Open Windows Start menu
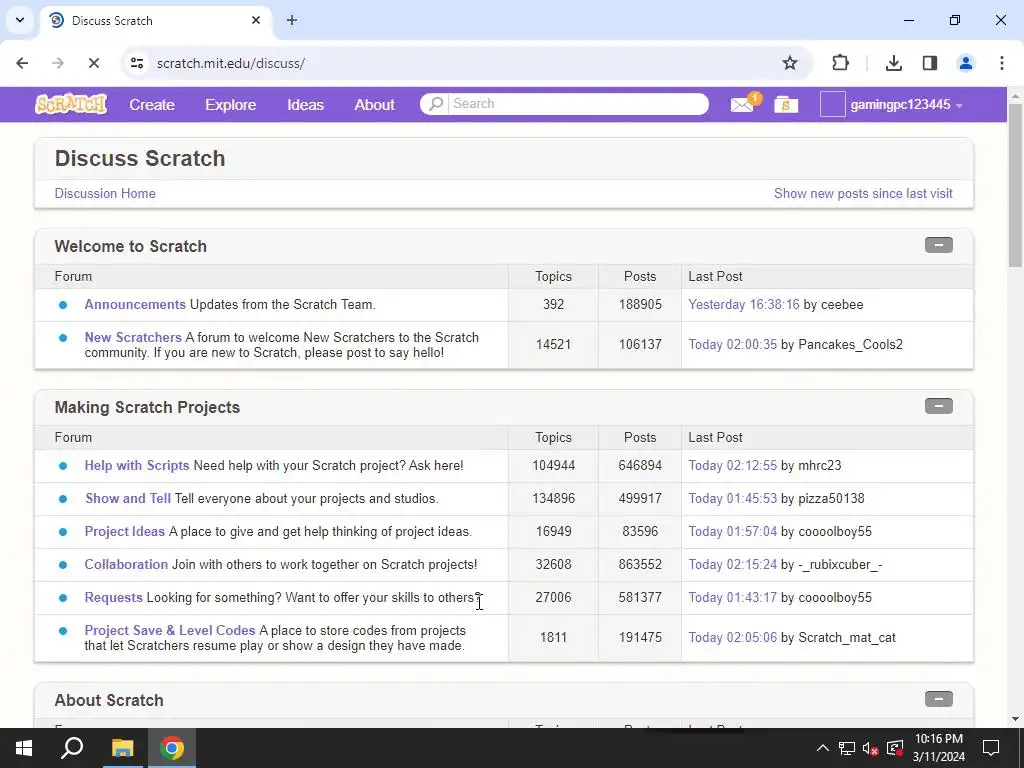 [24, 748]
